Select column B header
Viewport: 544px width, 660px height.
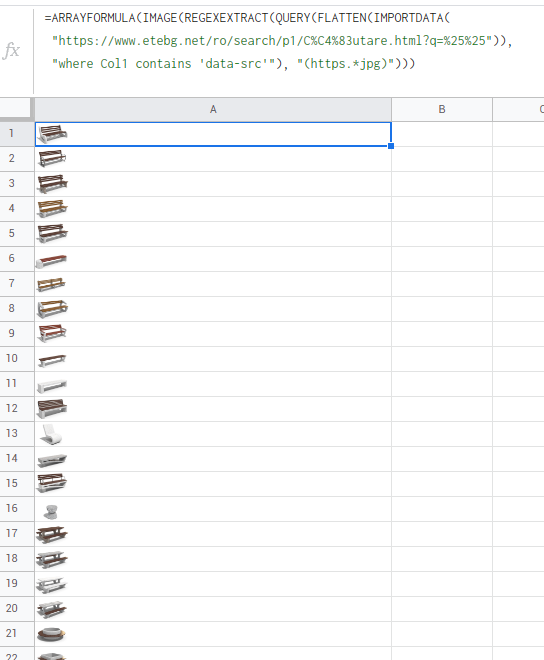click(442, 109)
